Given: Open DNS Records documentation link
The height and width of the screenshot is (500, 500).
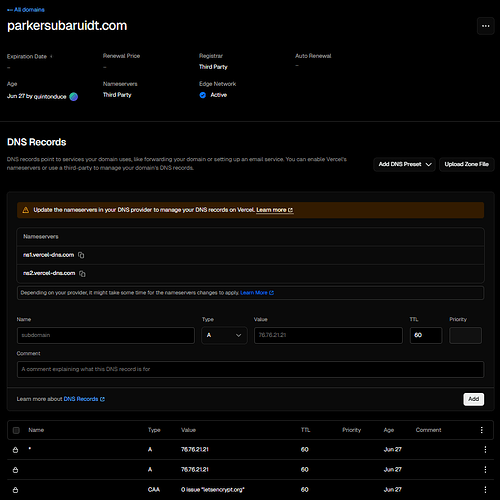Looking at the screenshot, I should coord(84,399).
